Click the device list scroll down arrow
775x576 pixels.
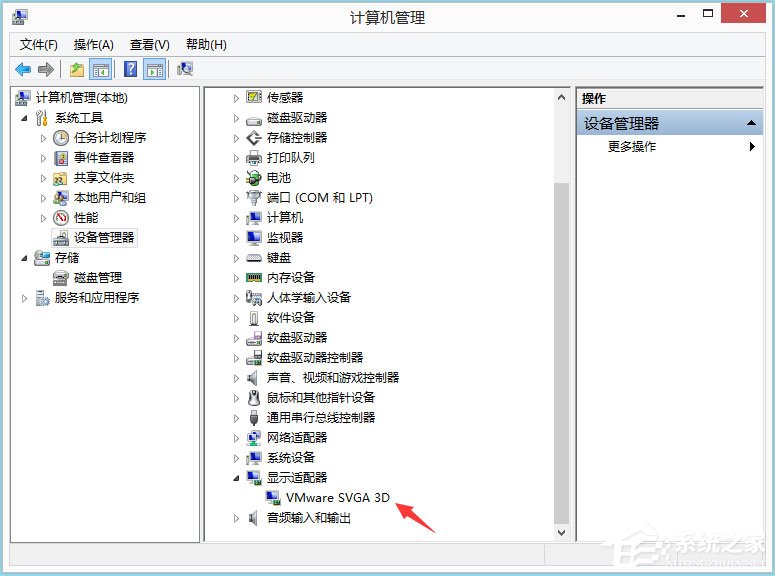coord(561,533)
